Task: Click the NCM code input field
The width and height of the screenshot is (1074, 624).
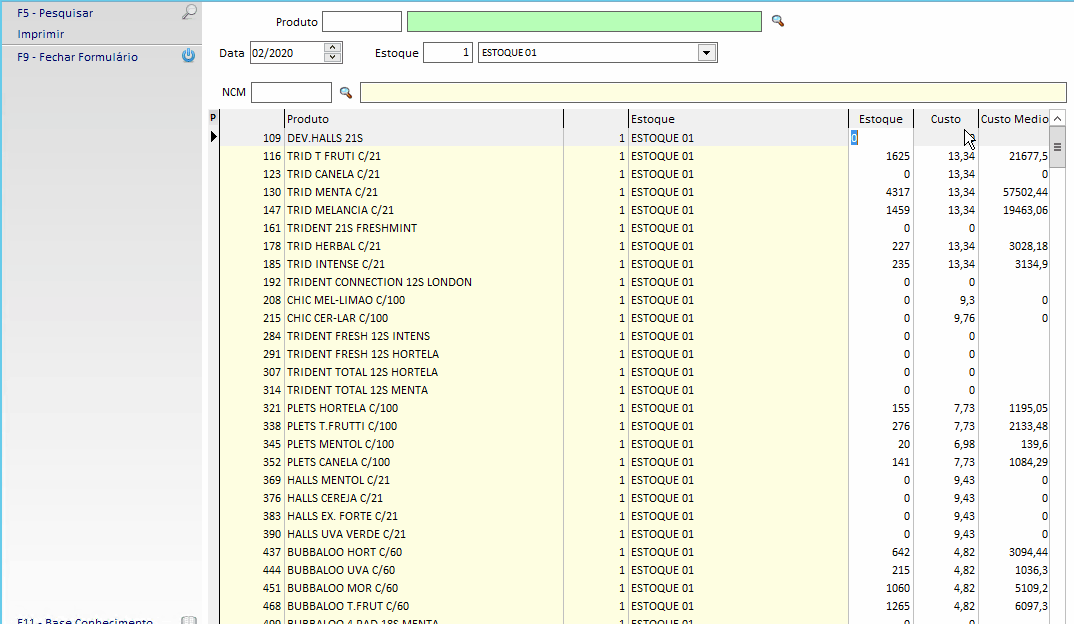Action: click(x=290, y=93)
